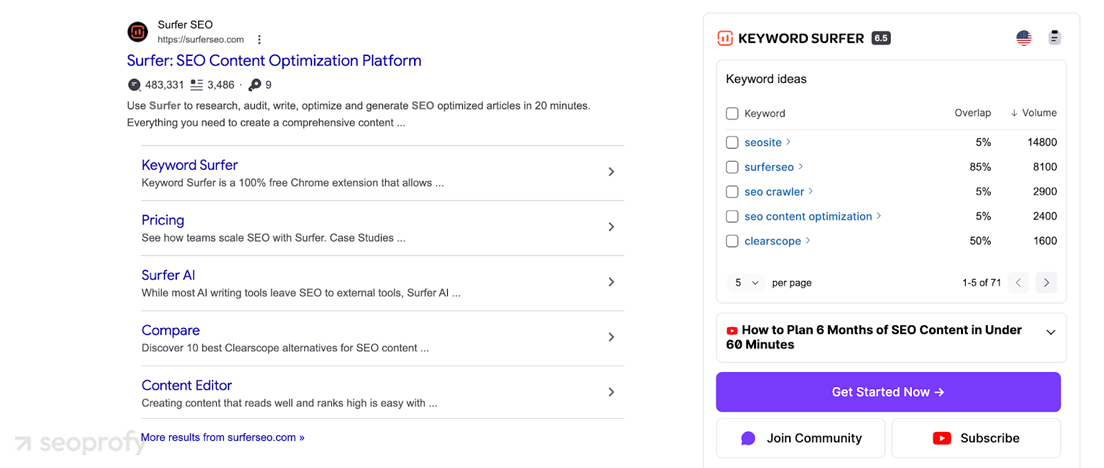The image size is (1104, 468).
Task: Go to next page of keyword ideas
Action: click(1046, 283)
